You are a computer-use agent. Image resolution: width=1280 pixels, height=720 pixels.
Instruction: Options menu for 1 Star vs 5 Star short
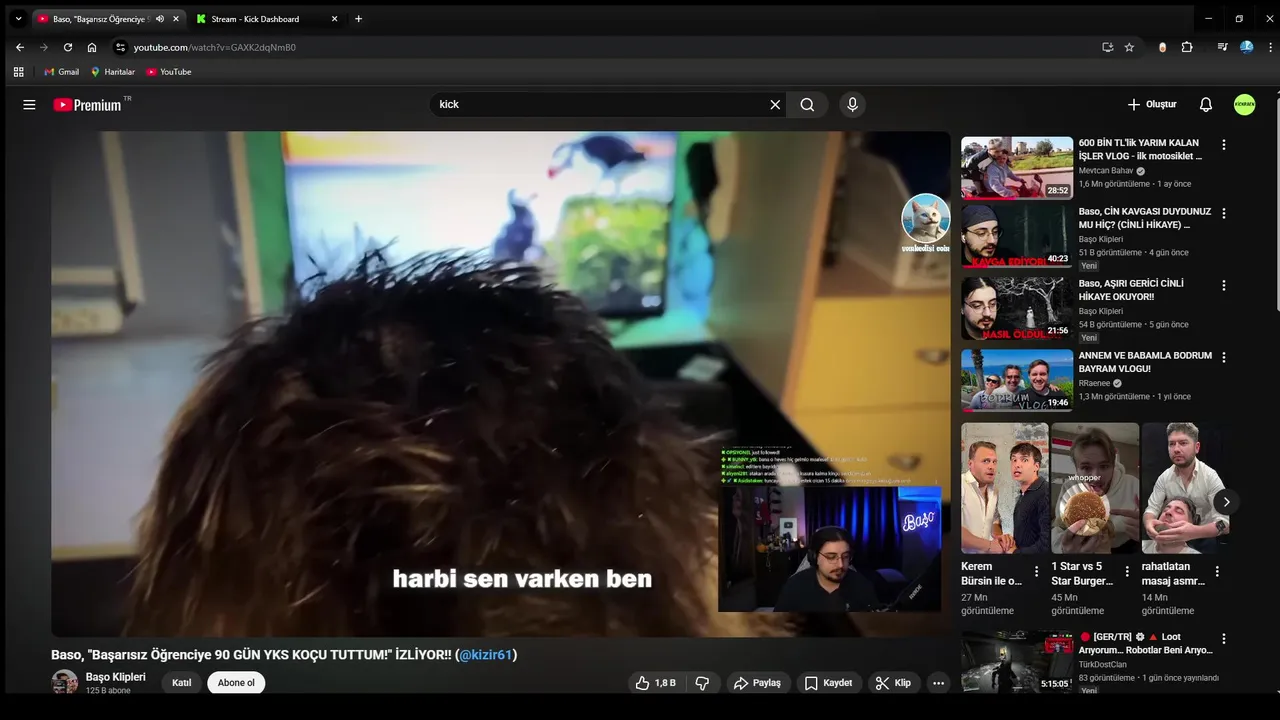1126,573
